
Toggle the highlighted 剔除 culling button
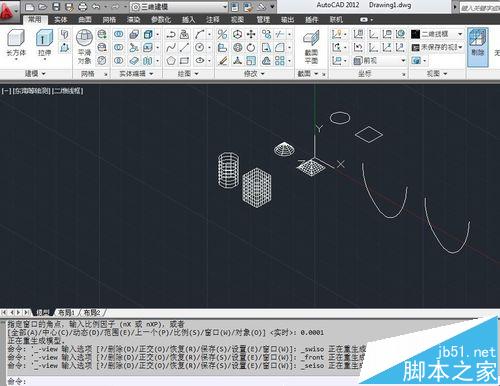point(478,47)
